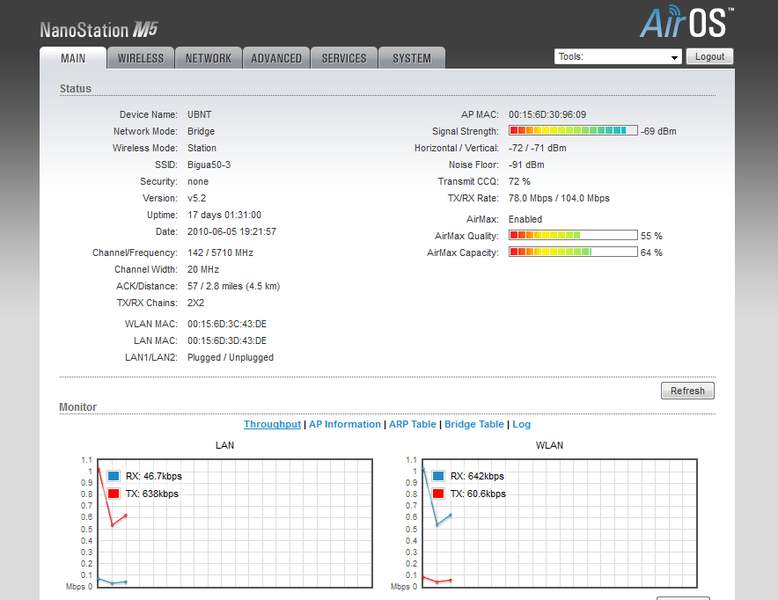Click the Logout button
Screen dimensions: 778x600
(710, 57)
